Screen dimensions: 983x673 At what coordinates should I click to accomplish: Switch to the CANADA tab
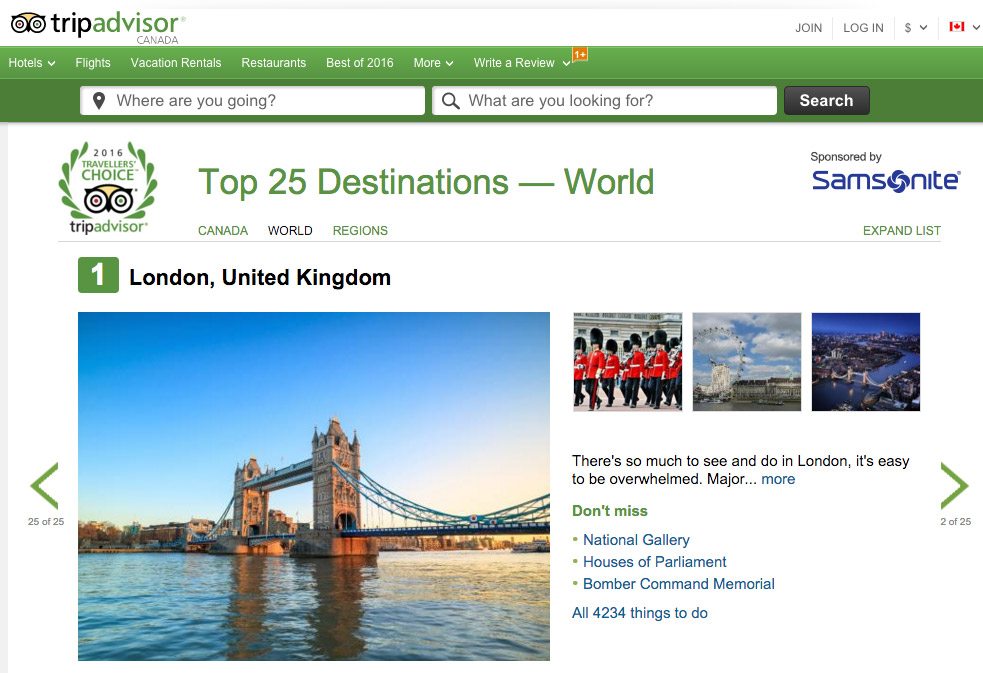tap(223, 231)
